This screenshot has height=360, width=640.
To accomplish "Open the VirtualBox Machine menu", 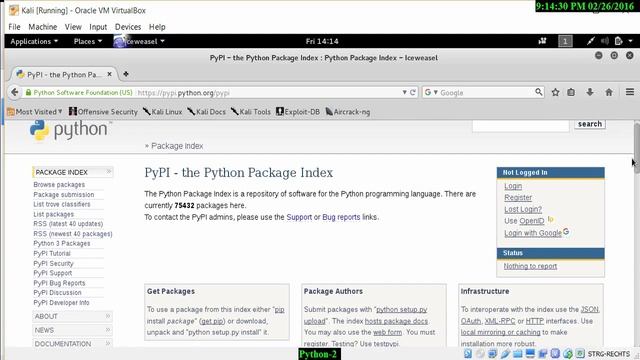I will coord(42,27).
